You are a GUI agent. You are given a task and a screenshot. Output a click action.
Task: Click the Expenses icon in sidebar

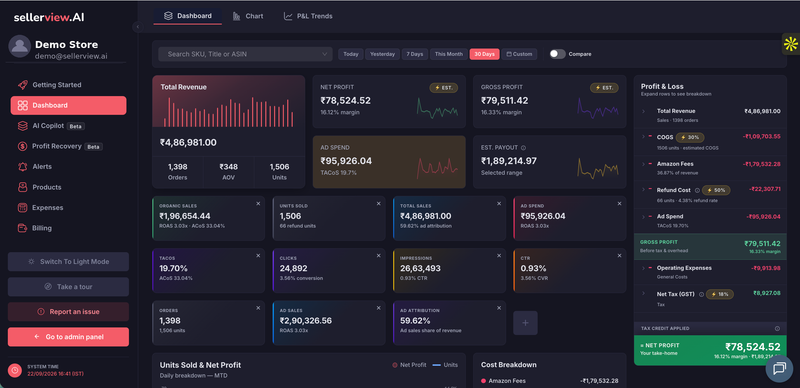point(22,207)
